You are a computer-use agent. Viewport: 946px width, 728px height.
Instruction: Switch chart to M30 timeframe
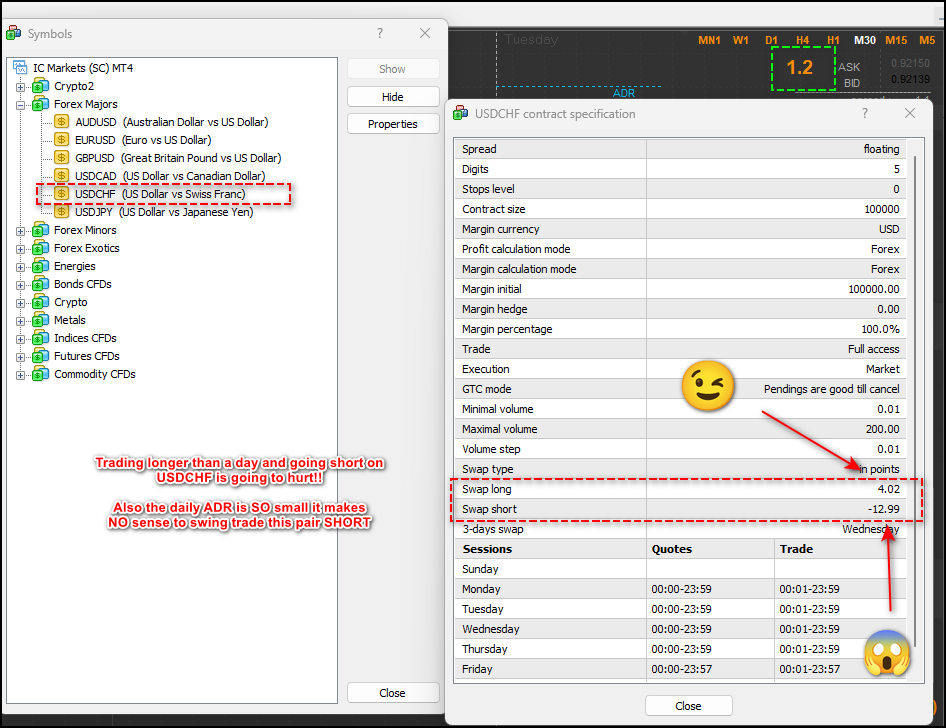click(x=865, y=40)
